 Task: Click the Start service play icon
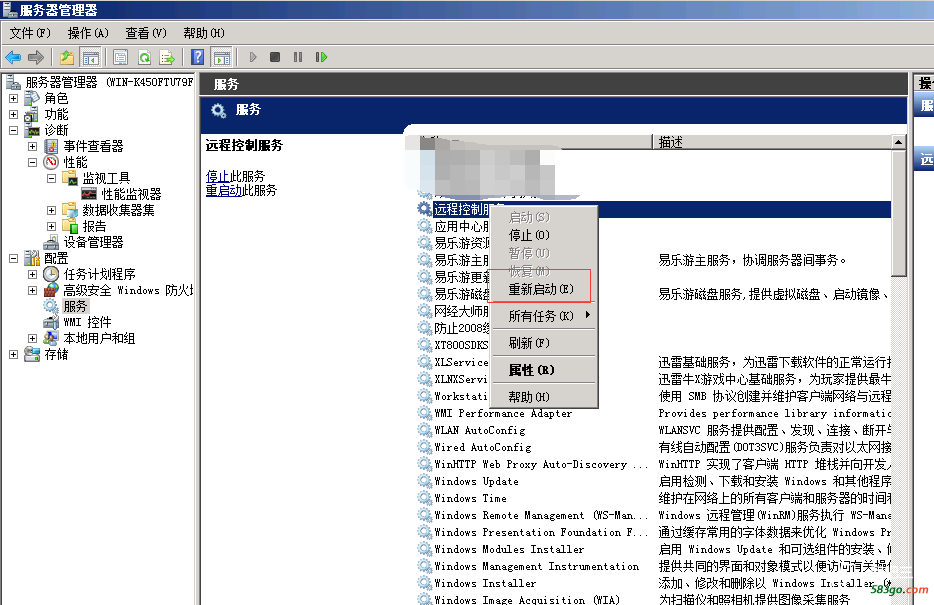(x=253, y=57)
